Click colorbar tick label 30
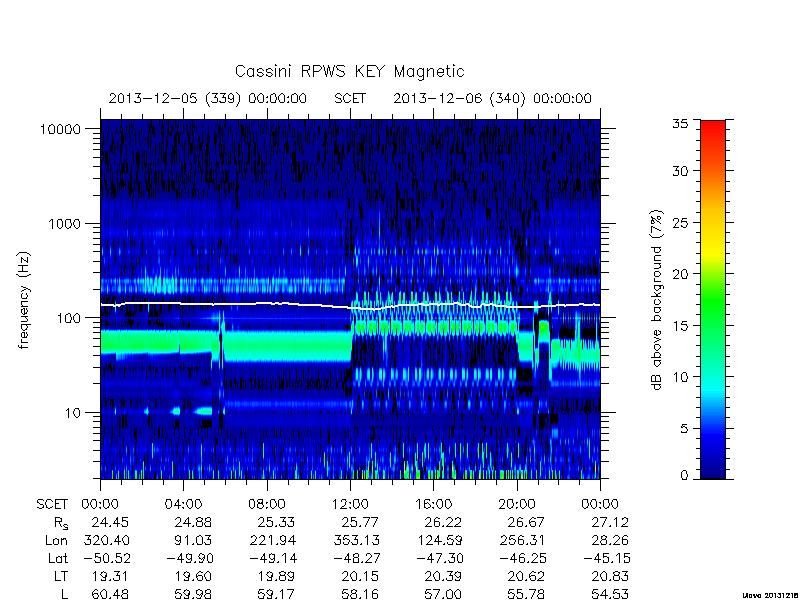The image size is (800, 600). [680, 171]
